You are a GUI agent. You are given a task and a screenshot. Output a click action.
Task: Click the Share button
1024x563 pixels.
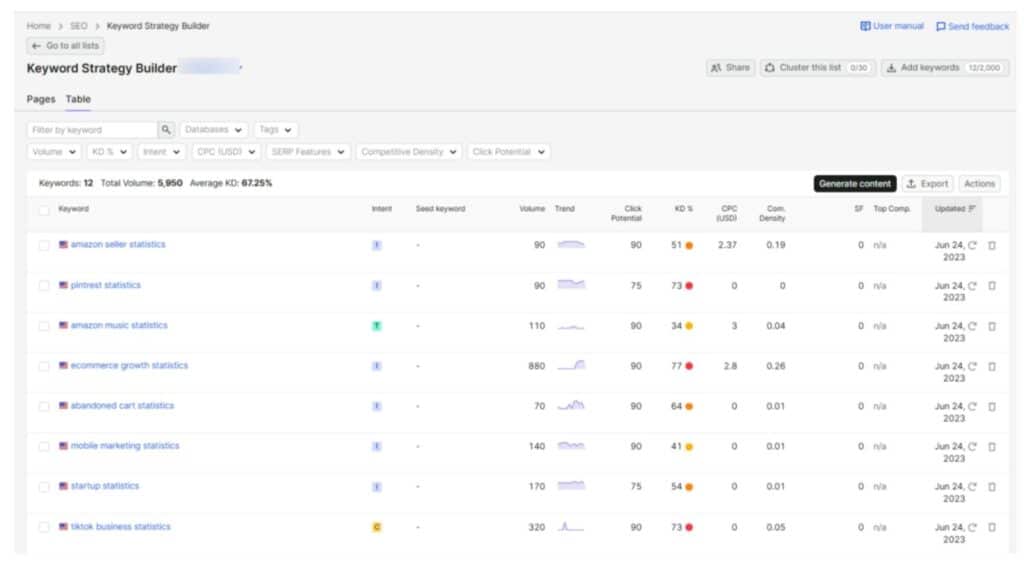[730, 67]
